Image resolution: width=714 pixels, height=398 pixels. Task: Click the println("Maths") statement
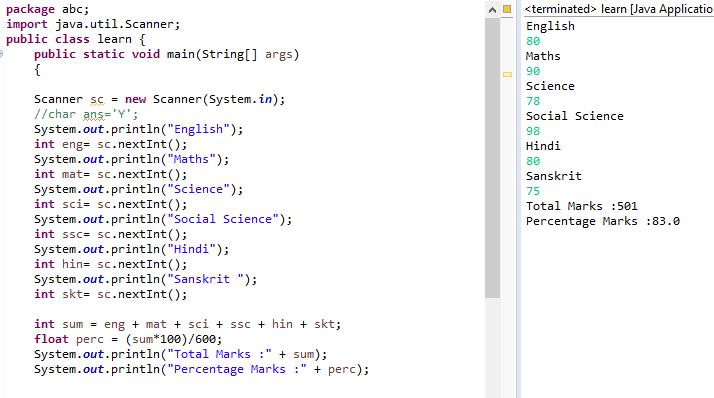pyautogui.click(x=131, y=159)
